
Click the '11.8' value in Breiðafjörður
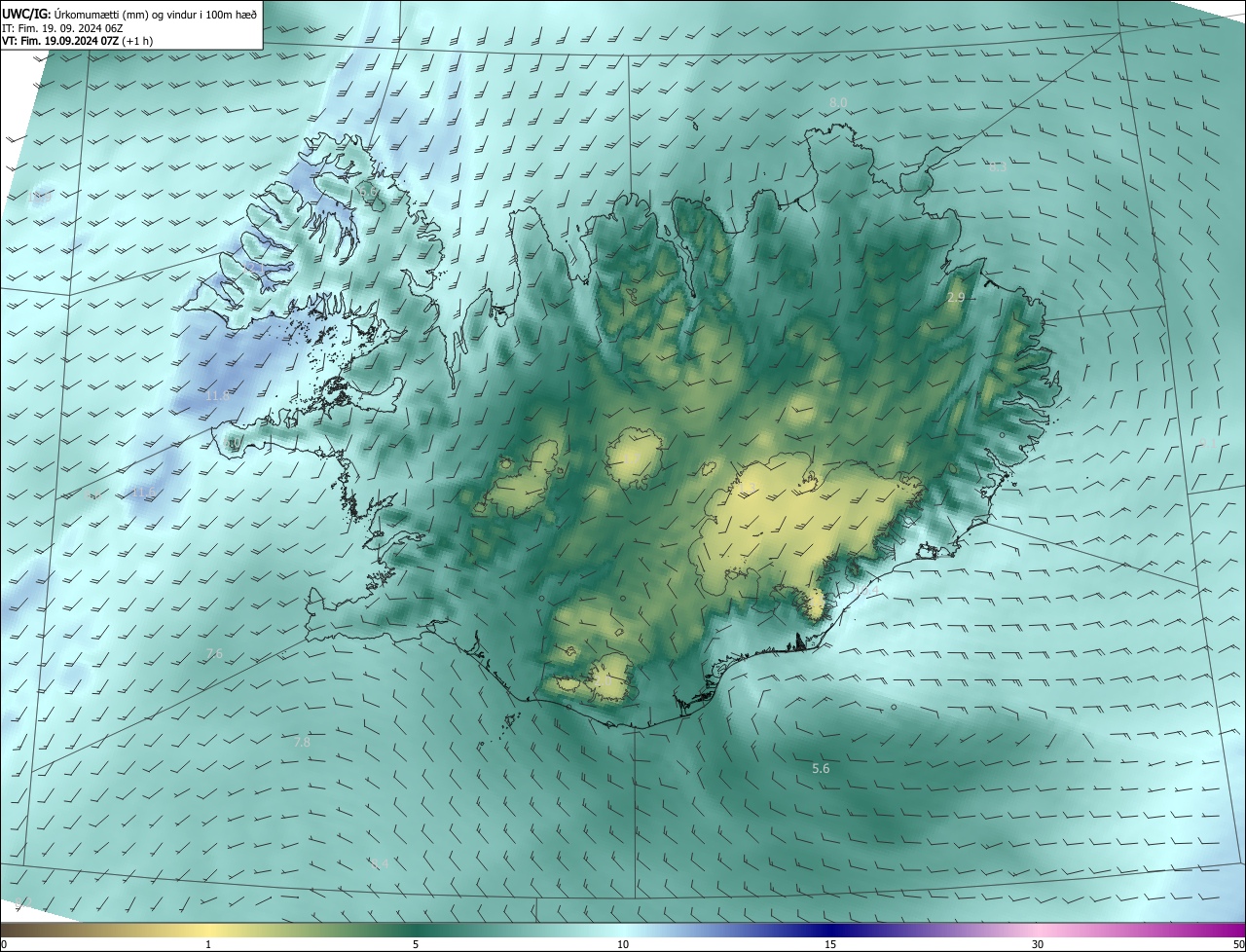[218, 395]
